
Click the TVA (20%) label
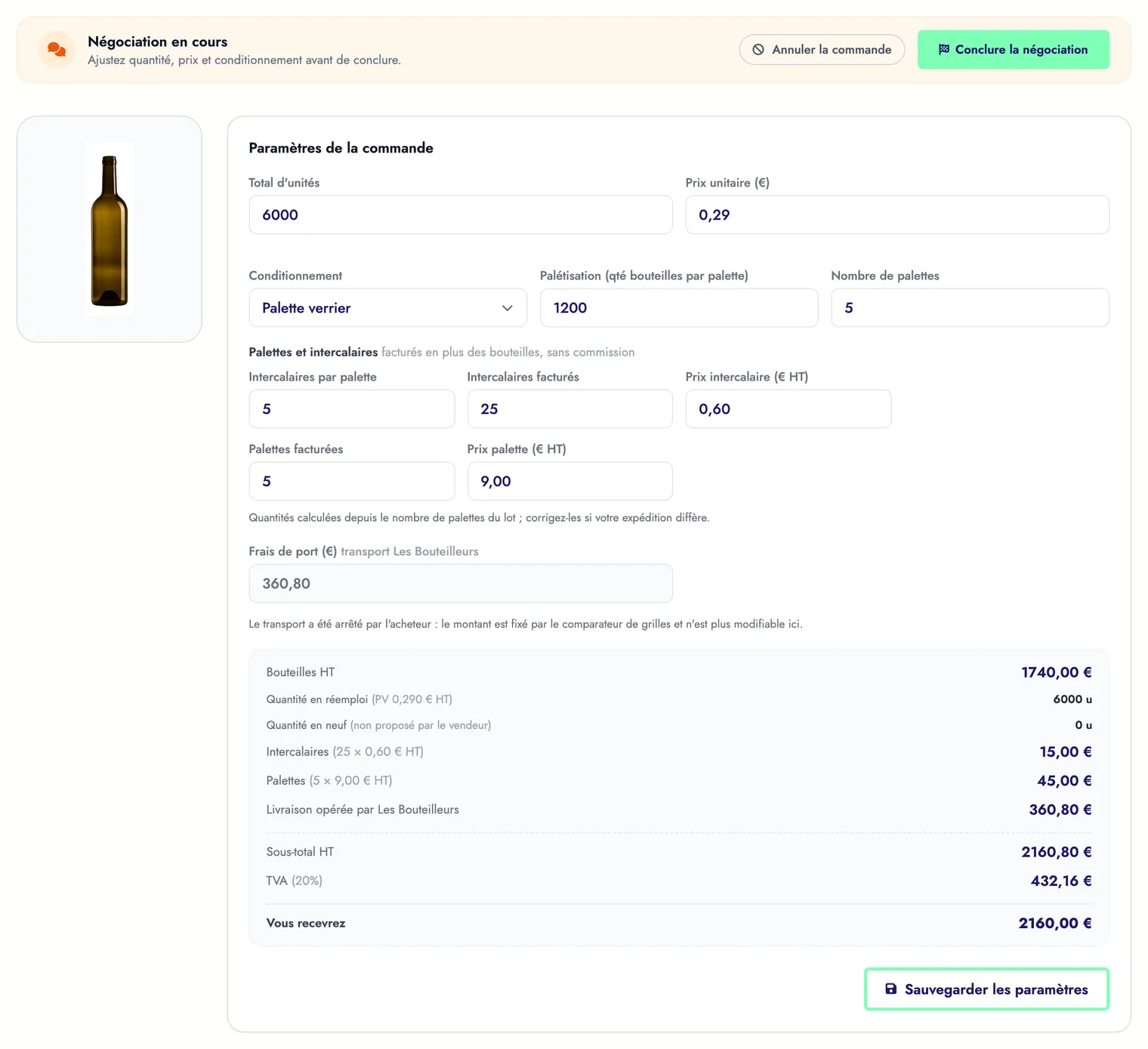tap(295, 881)
